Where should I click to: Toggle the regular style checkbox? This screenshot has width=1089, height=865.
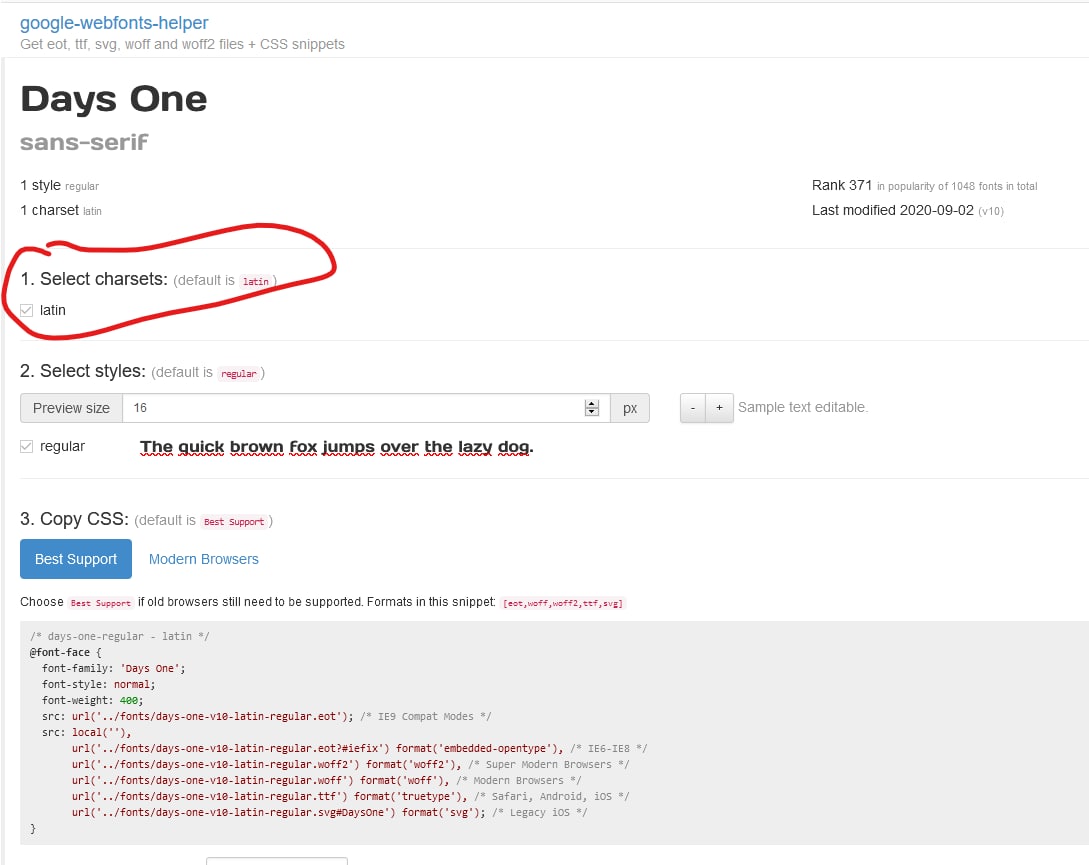click(26, 447)
